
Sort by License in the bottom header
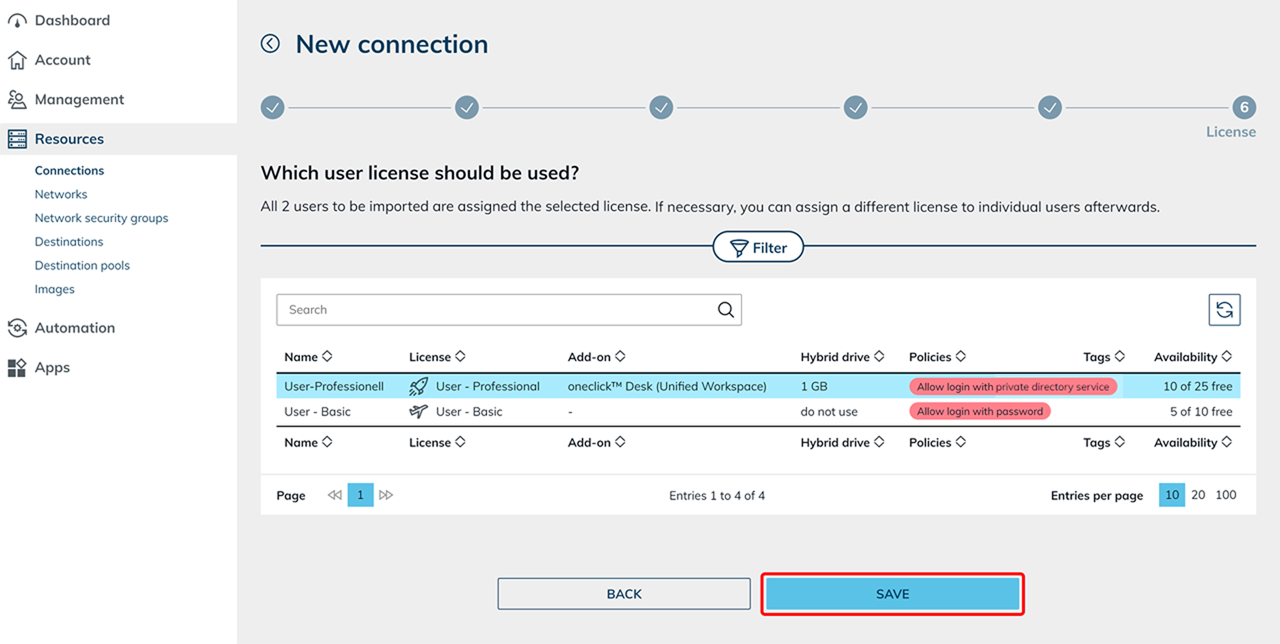[x=437, y=443]
